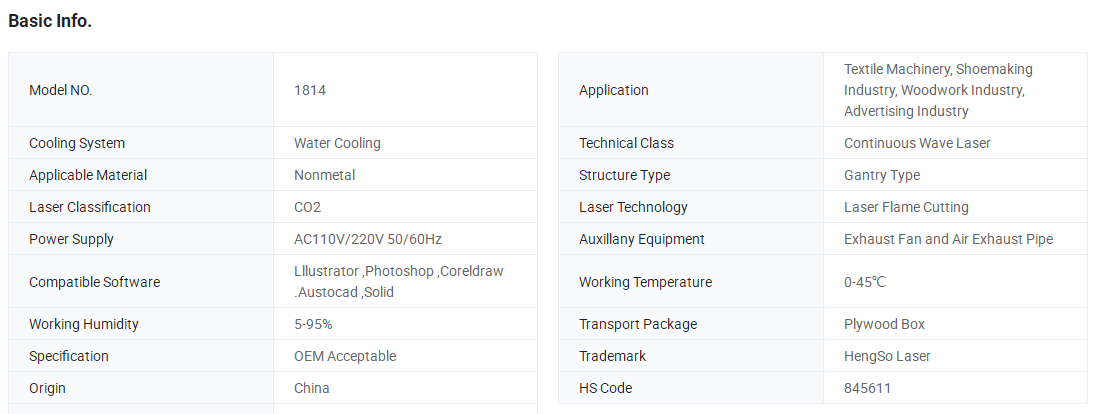This screenshot has height=414, width=1094.
Task: Click the OEM Acceptable specification value
Action: [345, 356]
